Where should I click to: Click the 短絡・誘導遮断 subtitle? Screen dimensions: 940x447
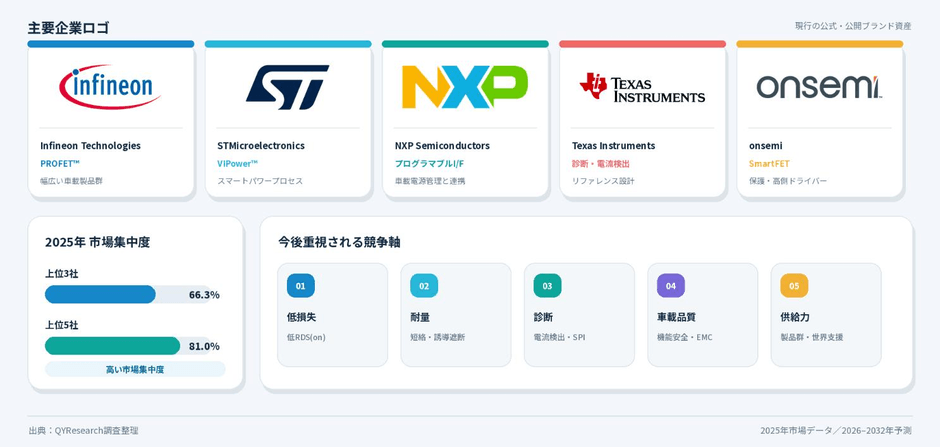click(438, 337)
